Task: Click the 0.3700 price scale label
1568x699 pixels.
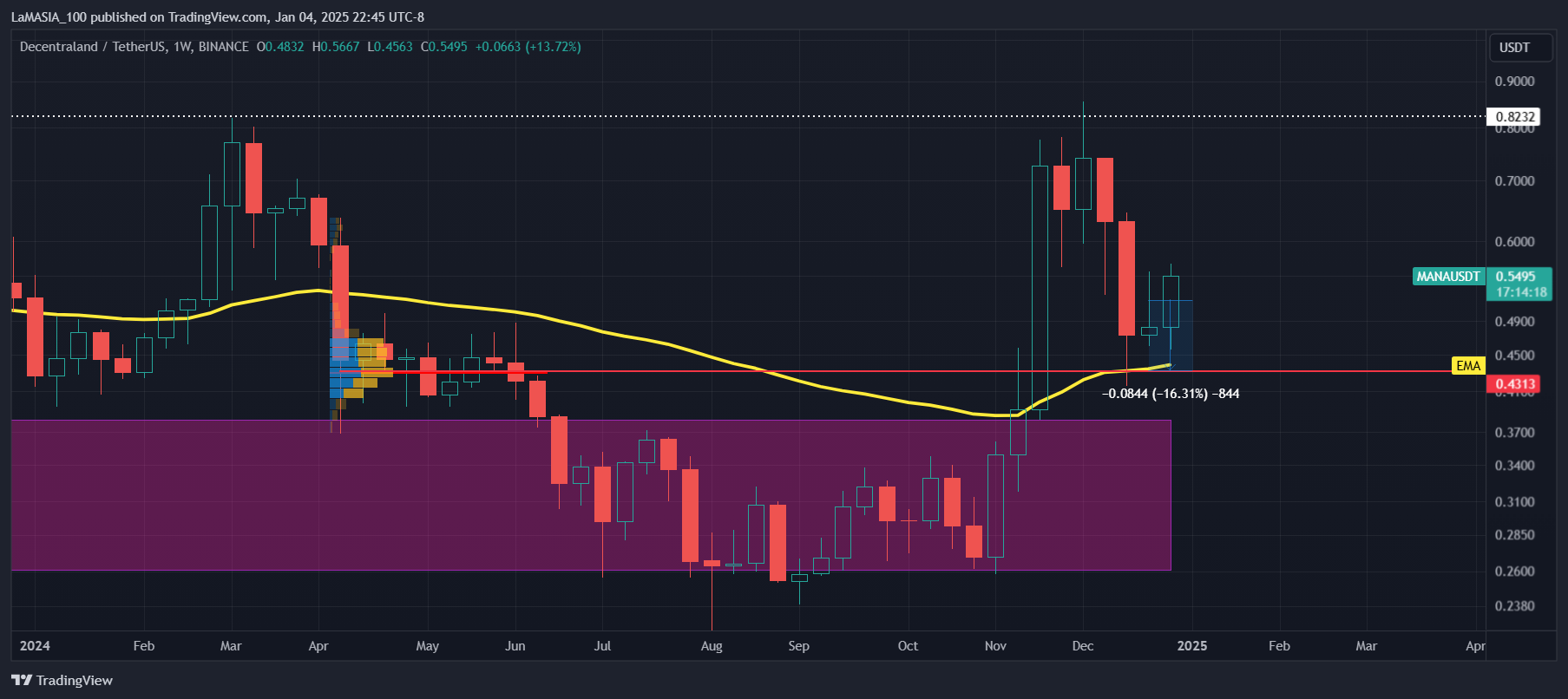Action: pos(1515,433)
